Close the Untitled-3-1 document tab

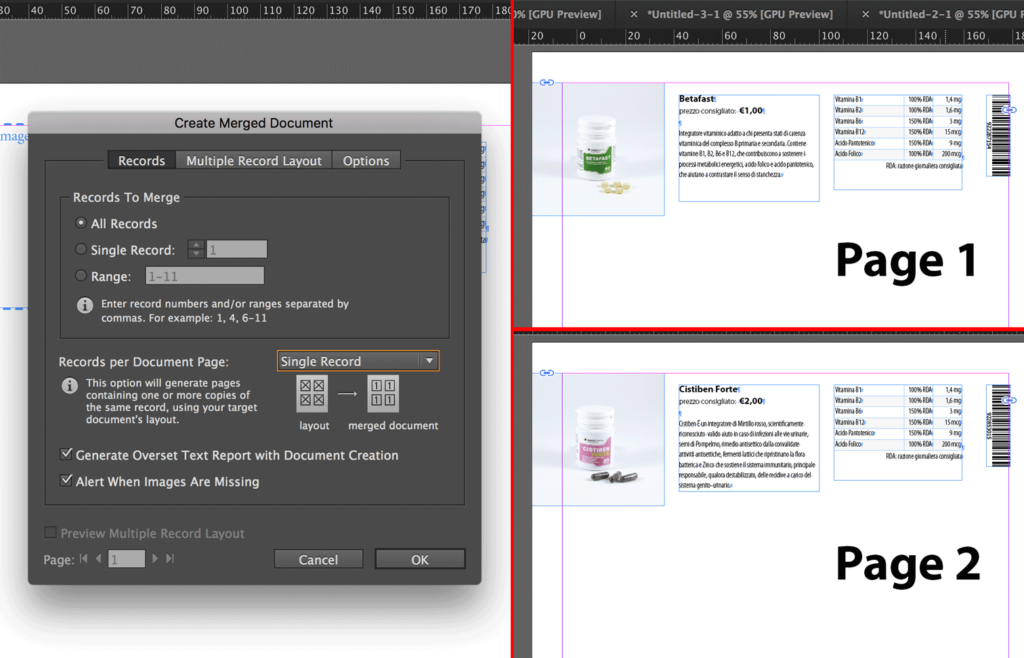[633, 14]
